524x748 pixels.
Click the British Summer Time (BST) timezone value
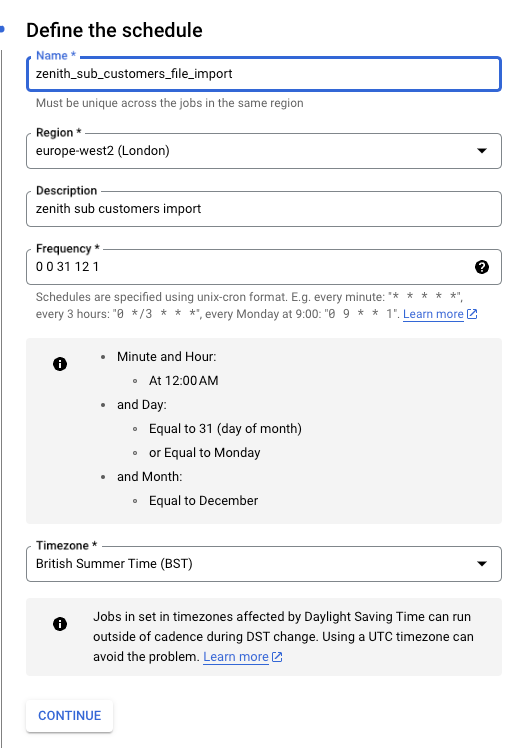(x=114, y=564)
